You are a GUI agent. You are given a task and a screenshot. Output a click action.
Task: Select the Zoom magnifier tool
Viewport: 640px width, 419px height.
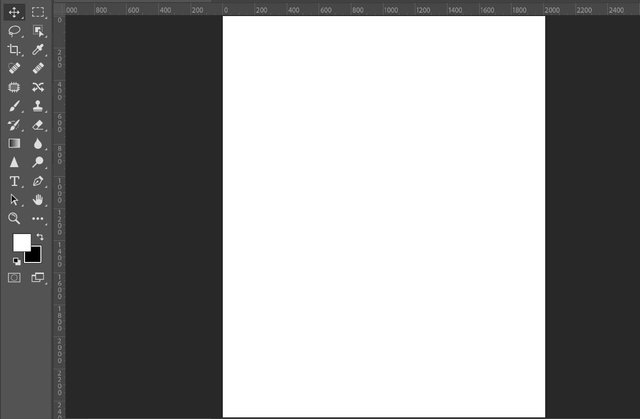pyautogui.click(x=14, y=218)
